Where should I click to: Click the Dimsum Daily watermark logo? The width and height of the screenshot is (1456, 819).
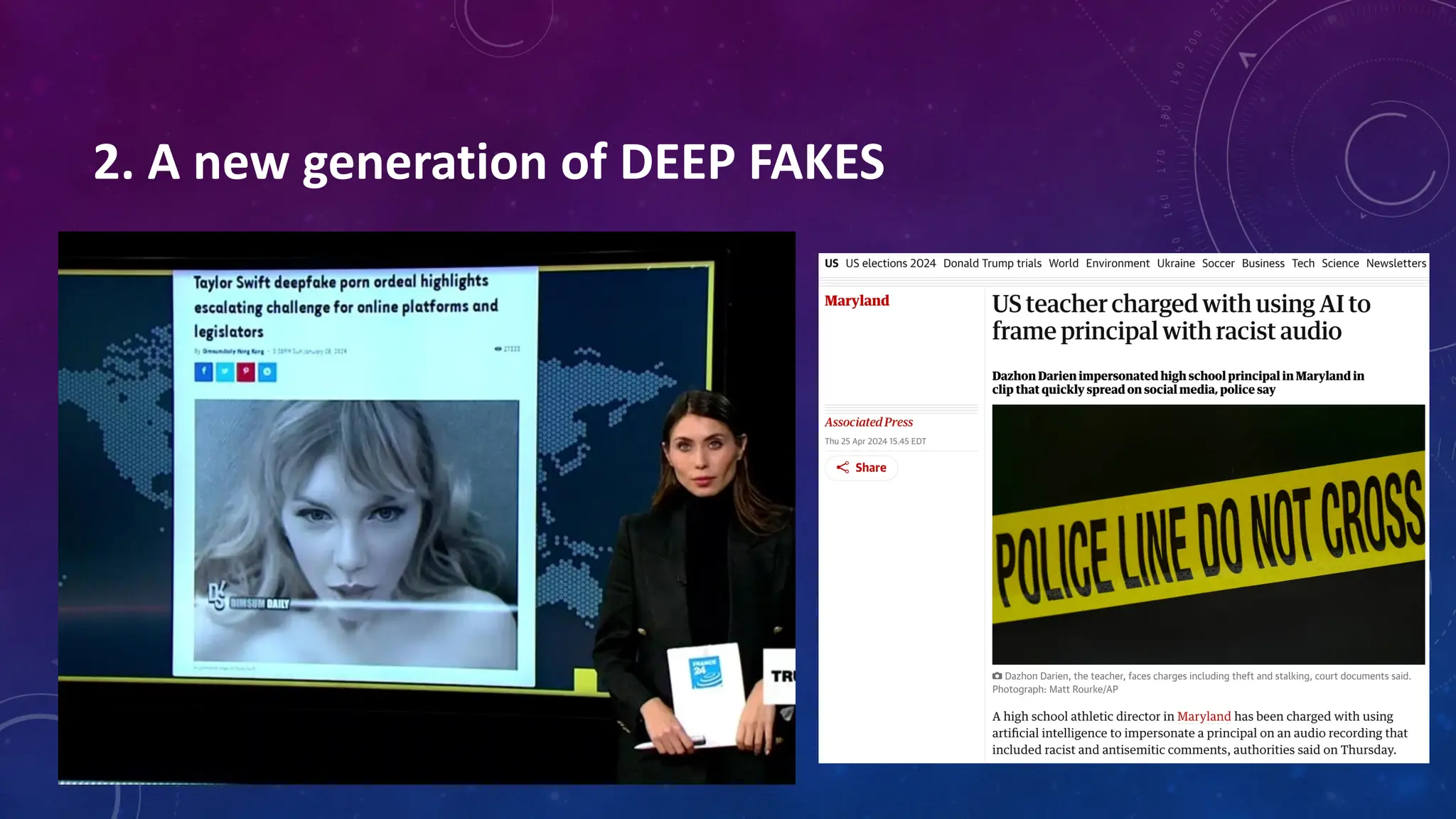(x=249, y=598)
